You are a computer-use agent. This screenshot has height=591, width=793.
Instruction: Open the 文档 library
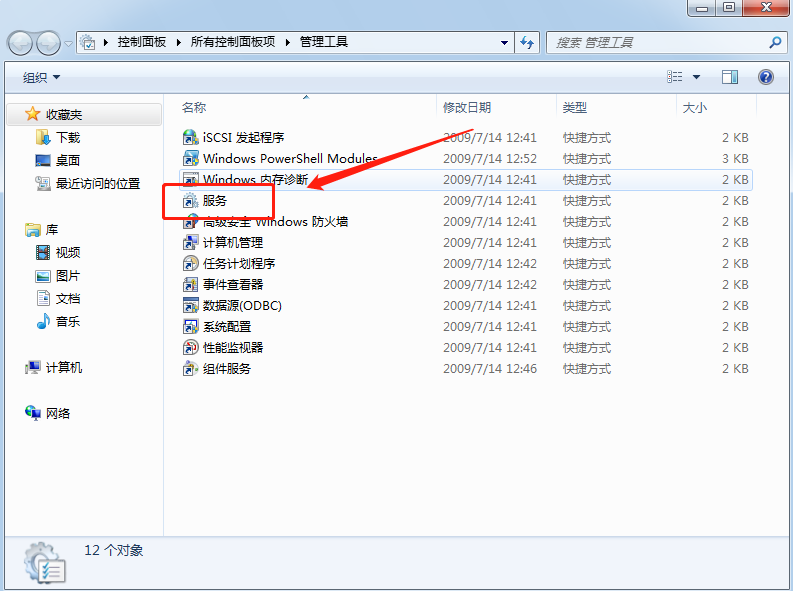pos(68,298)
